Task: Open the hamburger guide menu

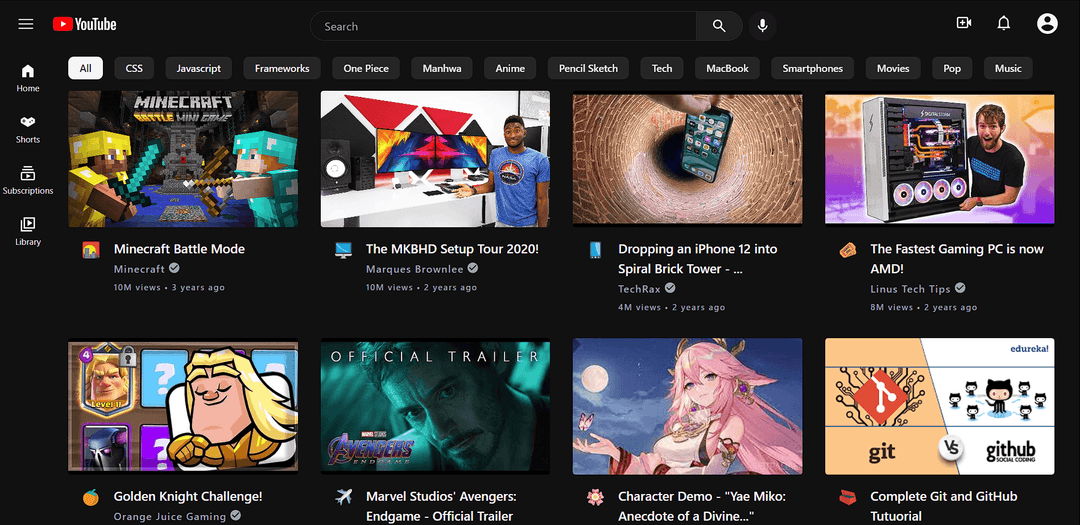Action: 25,25
